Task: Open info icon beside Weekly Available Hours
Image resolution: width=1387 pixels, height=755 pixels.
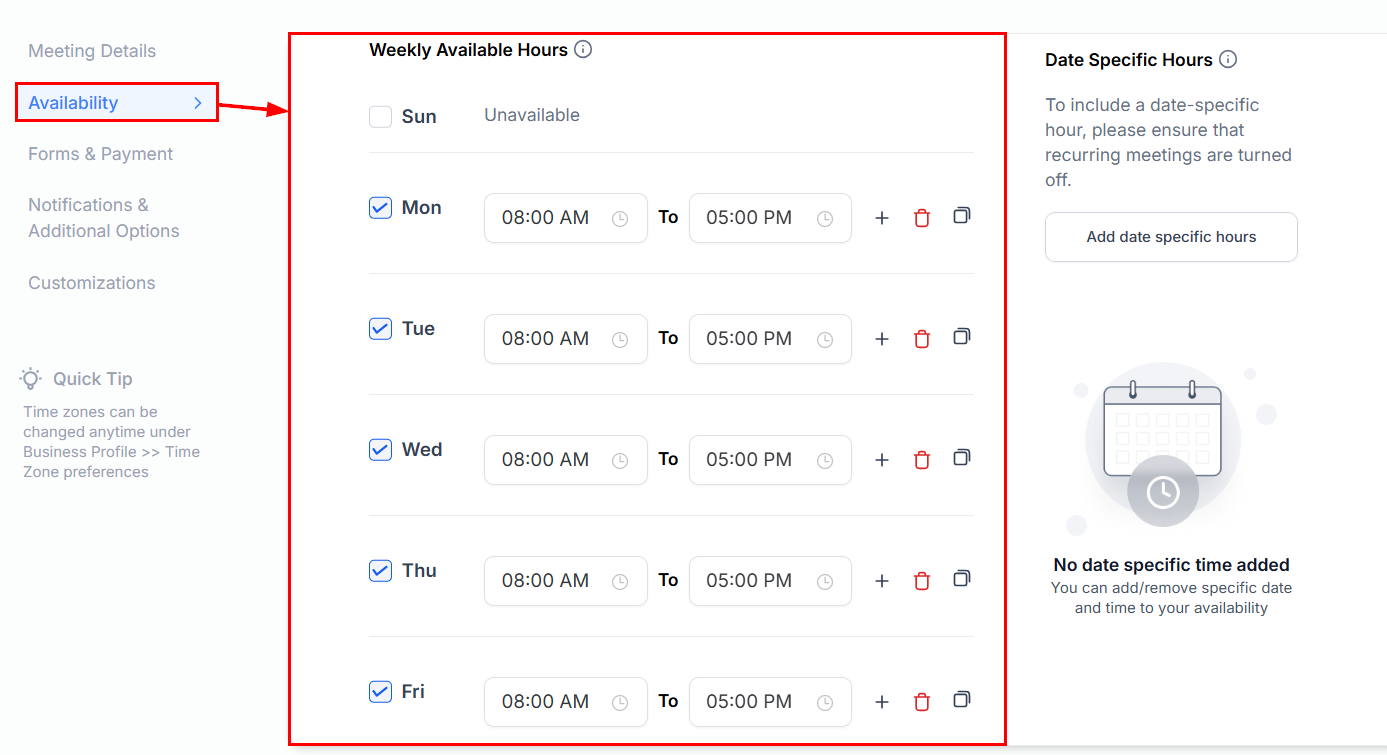Action: 583,49
